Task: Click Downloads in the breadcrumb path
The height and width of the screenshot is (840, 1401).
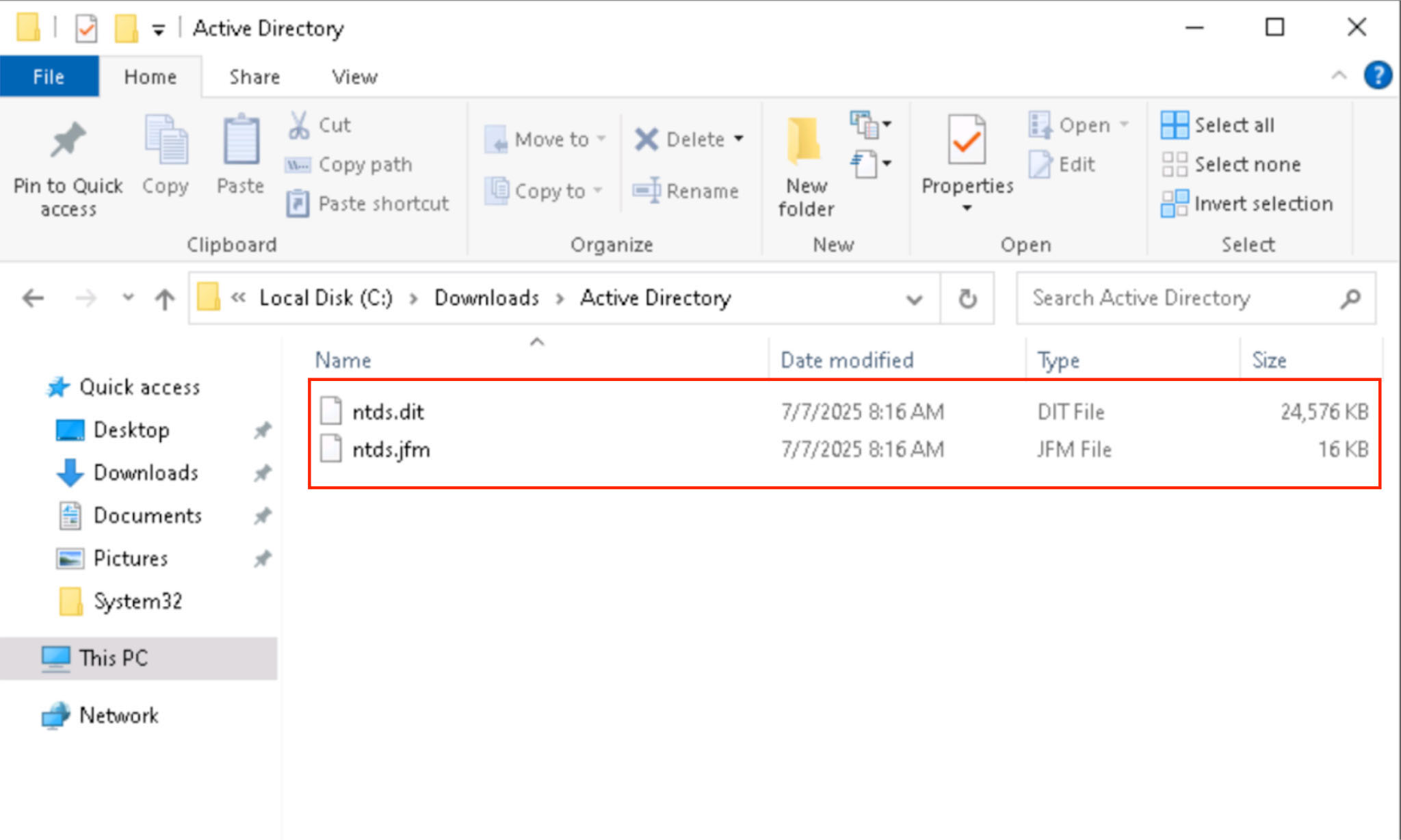Action: click(x=486, y=298)
